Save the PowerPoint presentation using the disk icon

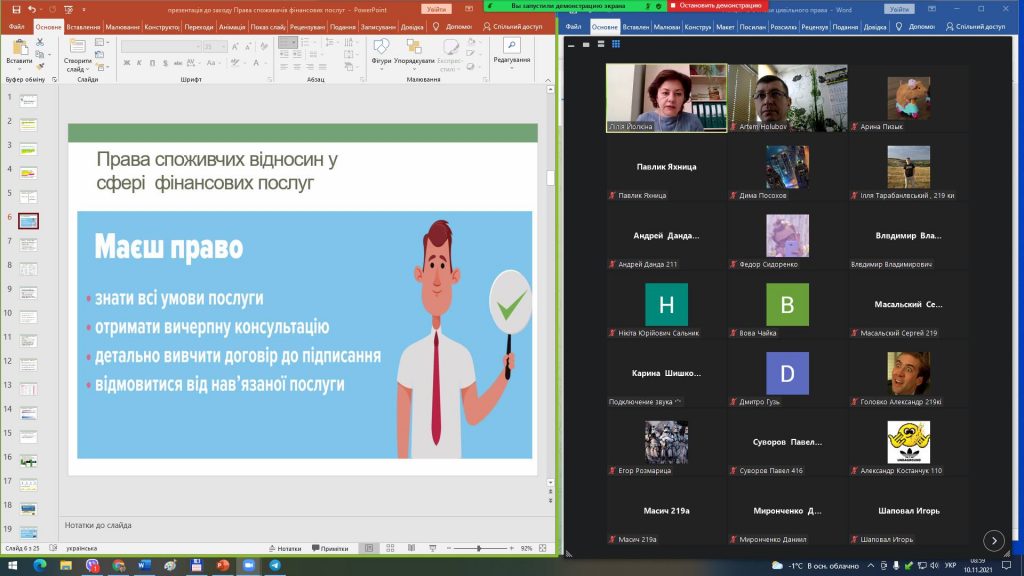coord(16,9)
